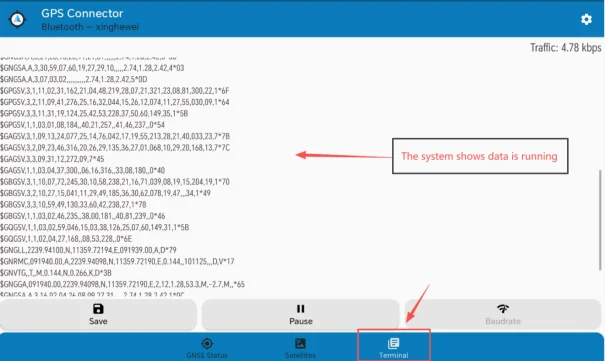Select the $GNGSA,A,3,07,03,02 line
Screen dimensions: 605x361
73,79
